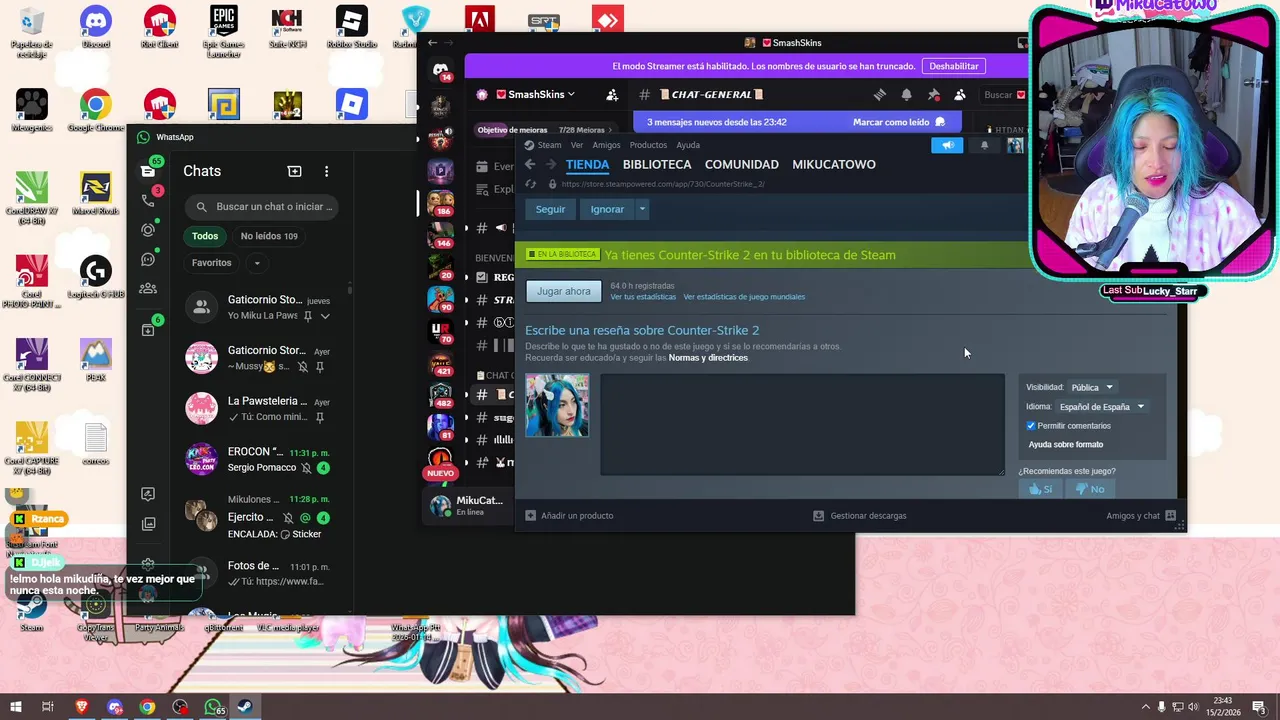Open Amigos menu in Steam

606,145
